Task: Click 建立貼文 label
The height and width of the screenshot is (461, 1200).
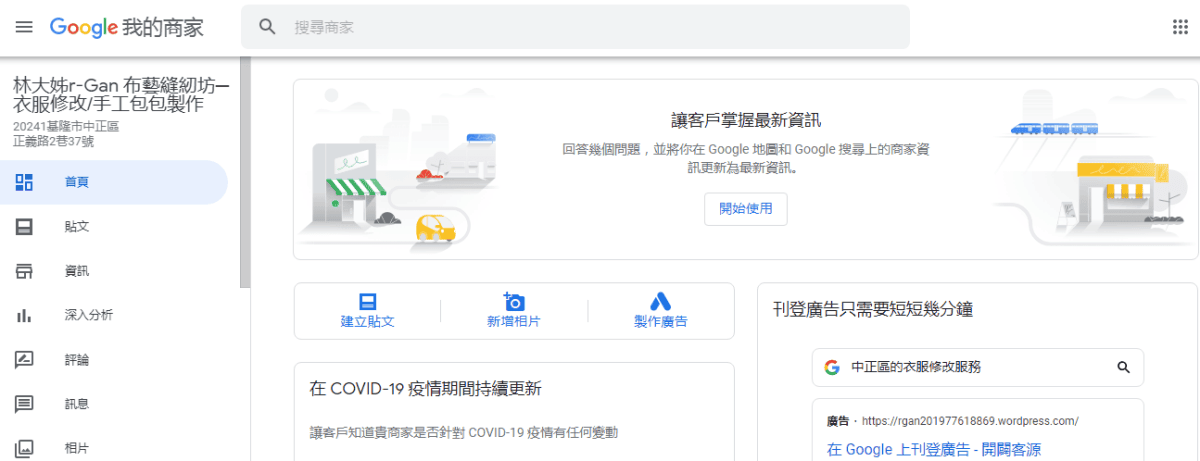Action: (x=367, y=322)
